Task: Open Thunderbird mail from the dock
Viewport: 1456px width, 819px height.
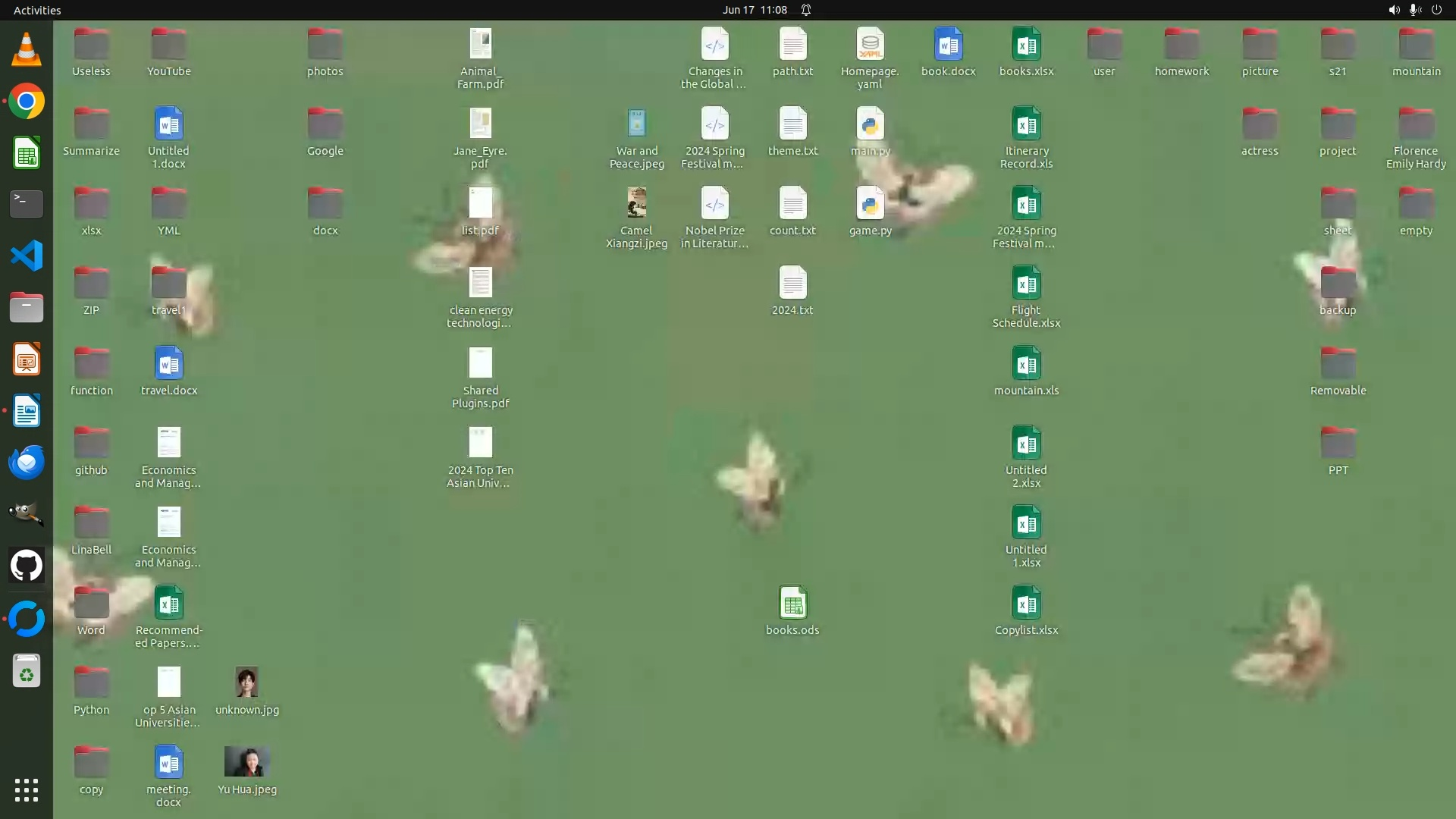Action: coord(26,462)
